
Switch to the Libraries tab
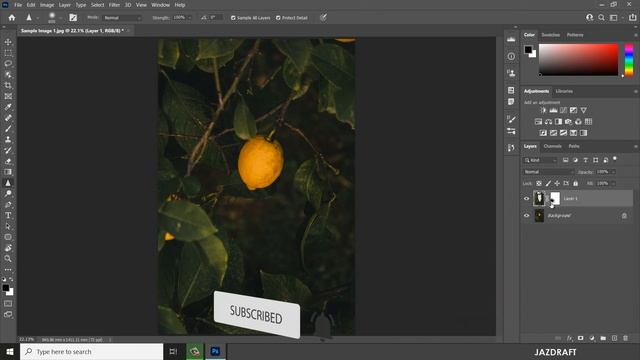point(564,91)
